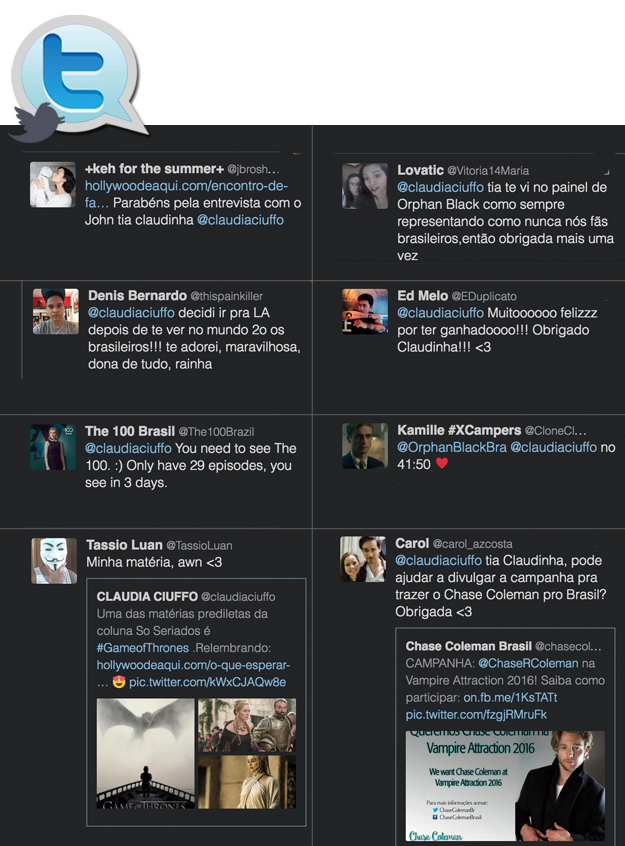The height and width of the screenshot is (846, 625).
Task: Click @claudiaciuffo mention in Ed Melo's tweet
Action: [440, 313]
